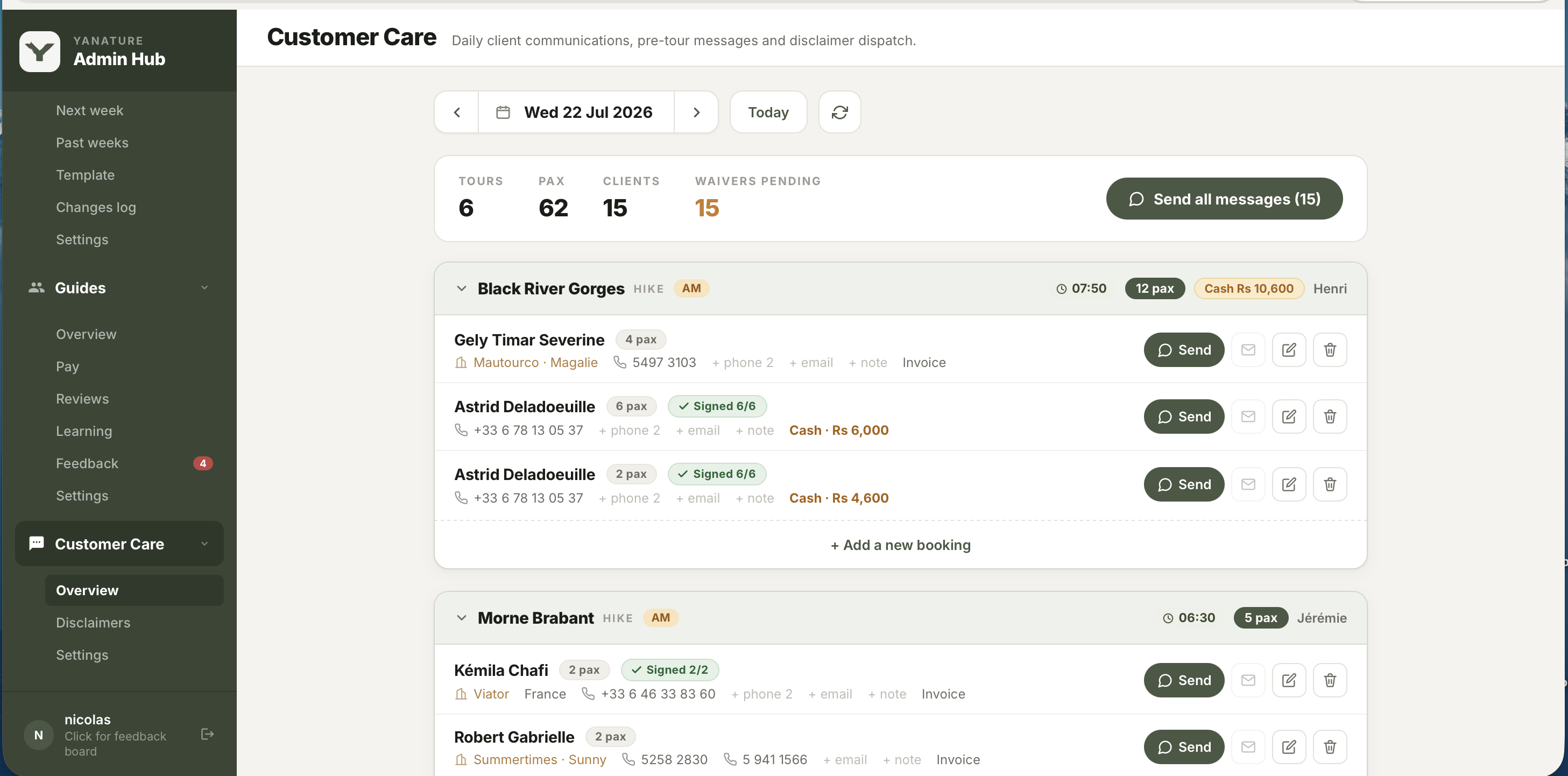The width and height of the screenshot is (1568, 776).
Task: Open Guides Settings in sidebar
Action: (x=82, y=496)
